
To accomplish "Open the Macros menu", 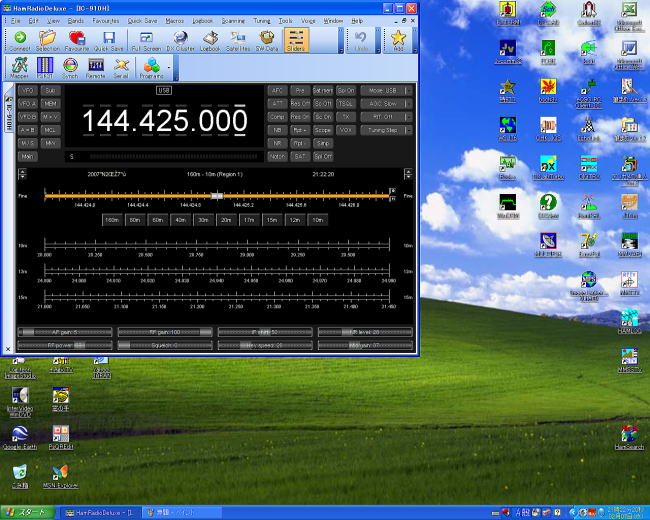I will (175, 21).
